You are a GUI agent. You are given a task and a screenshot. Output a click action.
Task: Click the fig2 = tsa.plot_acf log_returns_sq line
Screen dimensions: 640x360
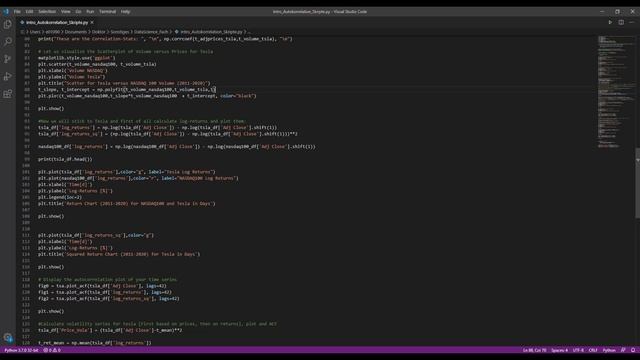coord(109,298)
